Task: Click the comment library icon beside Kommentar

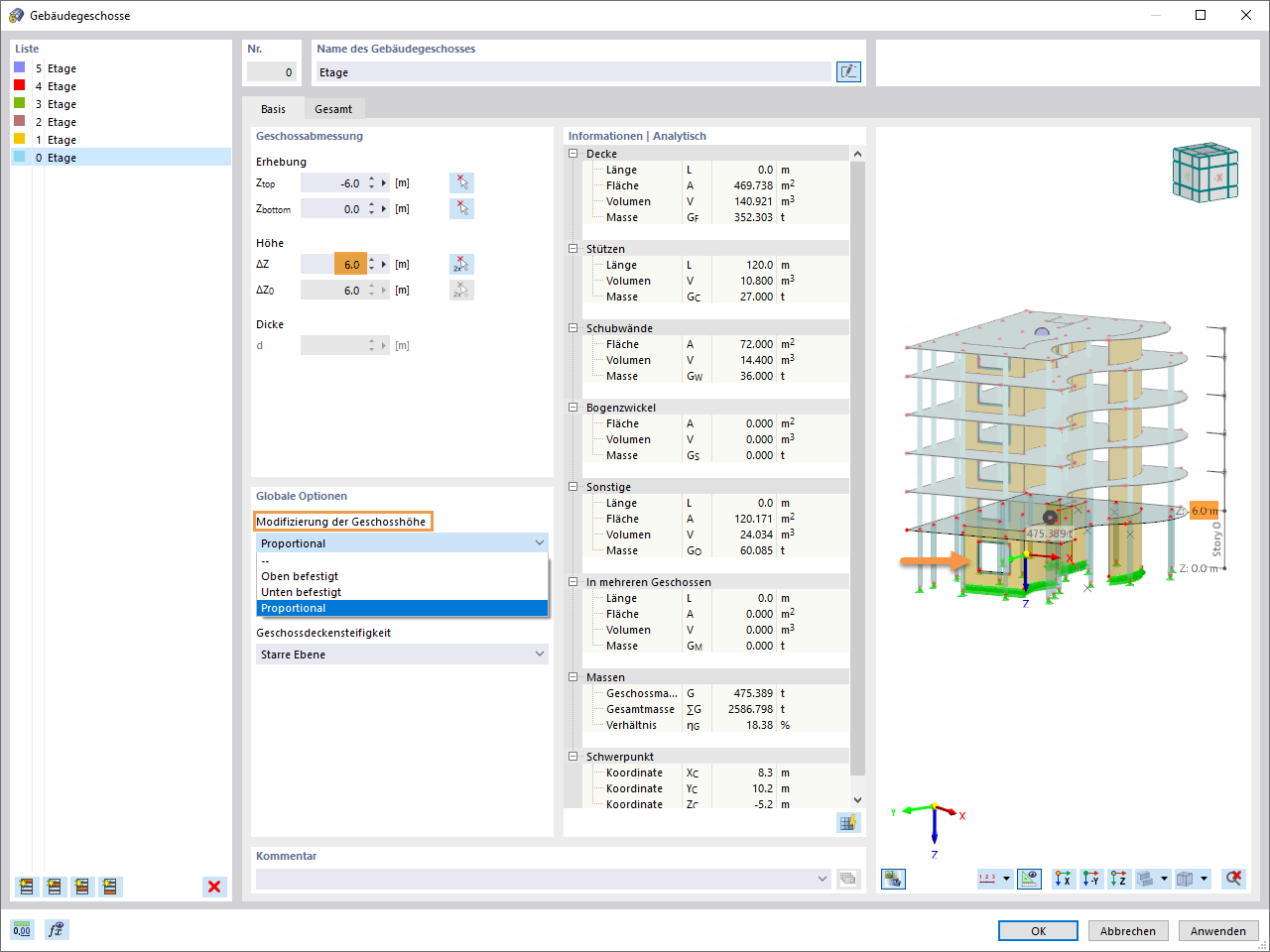Action: 848,879
